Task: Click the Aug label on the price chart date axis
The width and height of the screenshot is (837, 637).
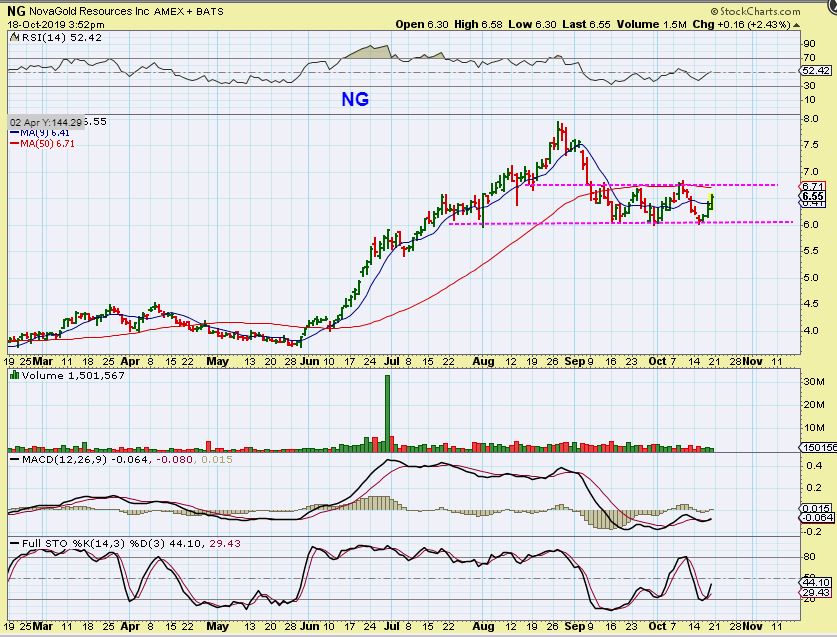Action: [483, 361]
